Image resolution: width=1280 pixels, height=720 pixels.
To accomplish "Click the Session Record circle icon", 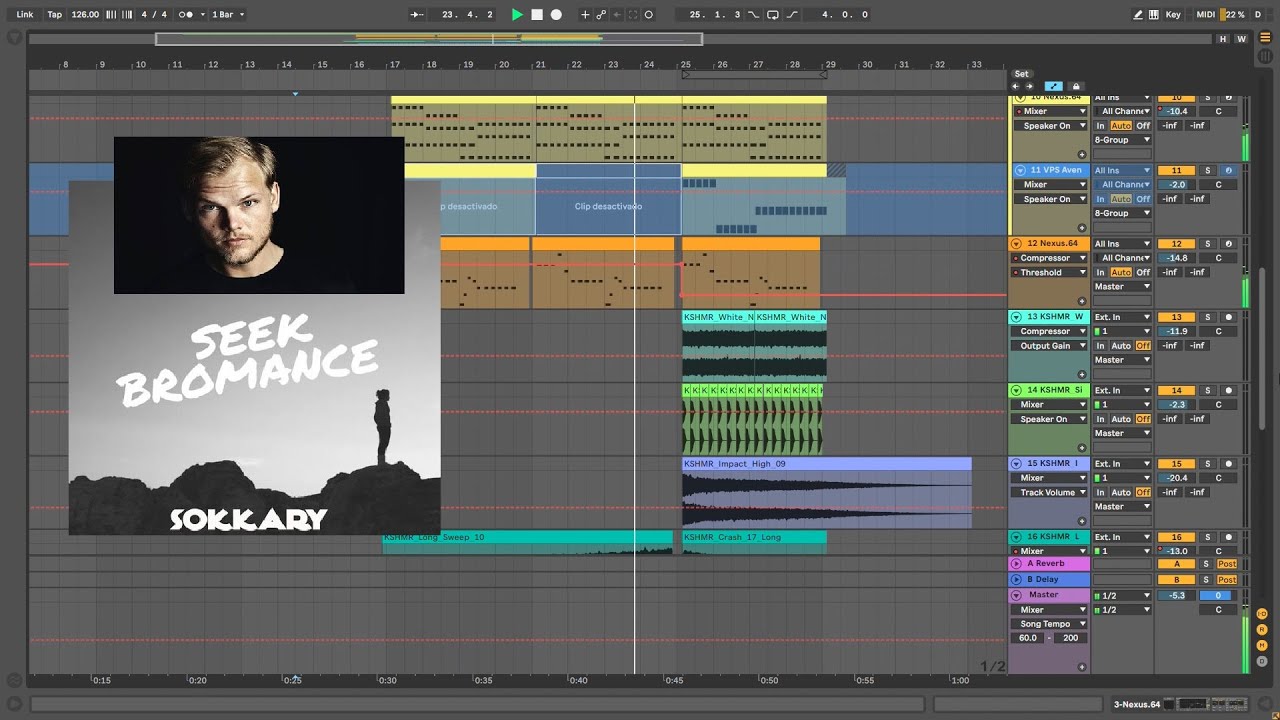I will pyautogui.click(x=649, y=15).
